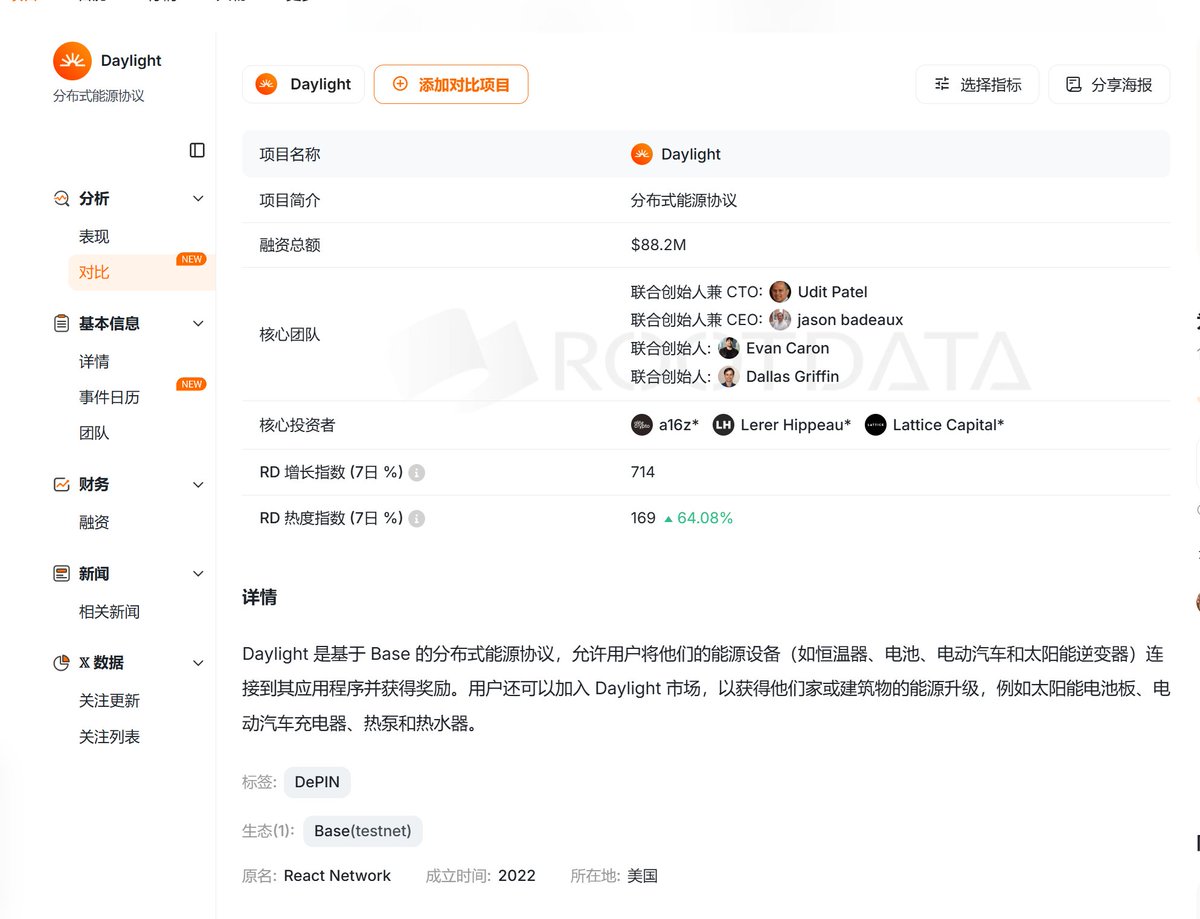
Task: Click the a16z investor logo
Action: [642, 425]
